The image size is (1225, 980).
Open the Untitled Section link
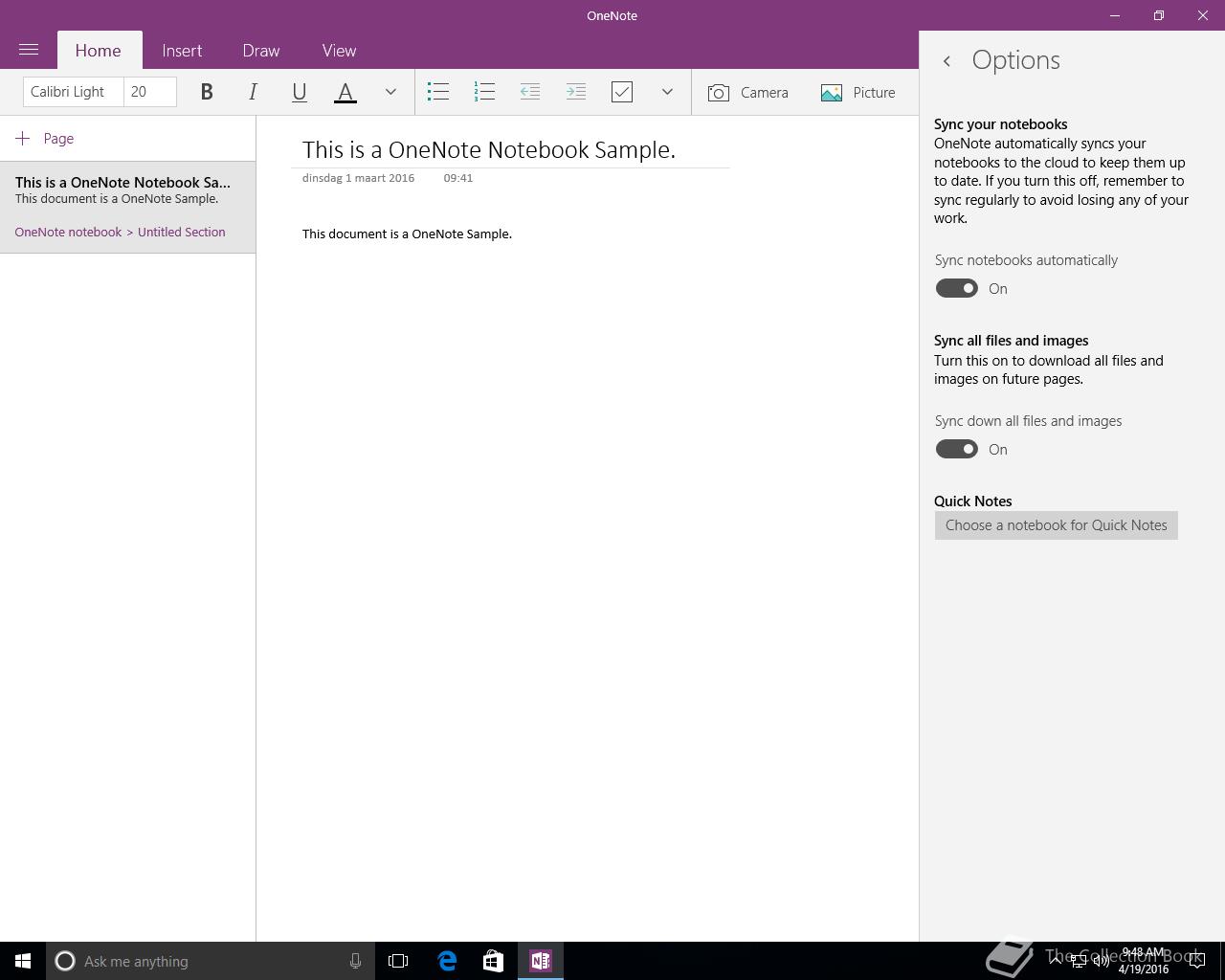pos(182,232)
